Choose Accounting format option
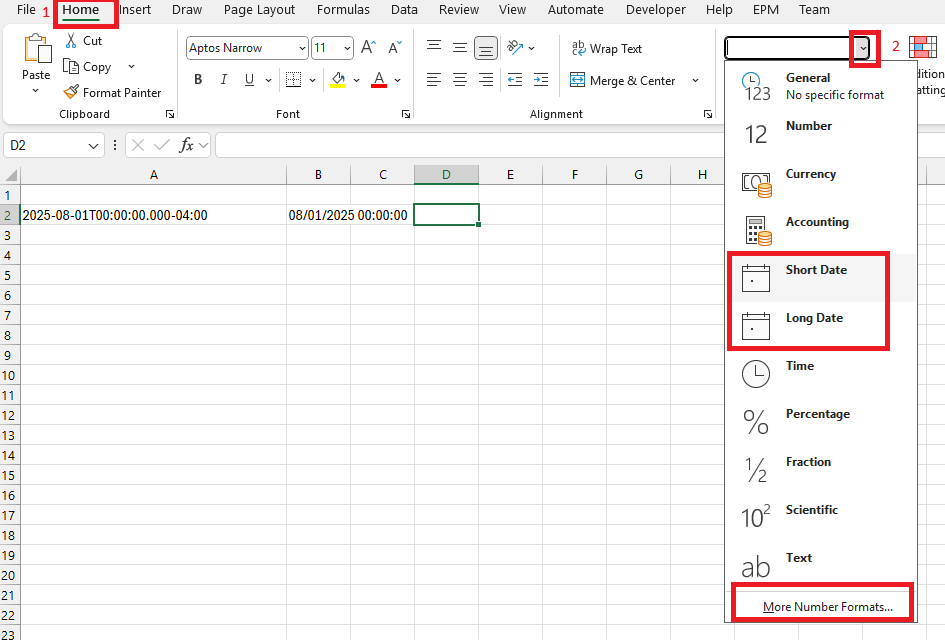 click(x=821, y=230)
